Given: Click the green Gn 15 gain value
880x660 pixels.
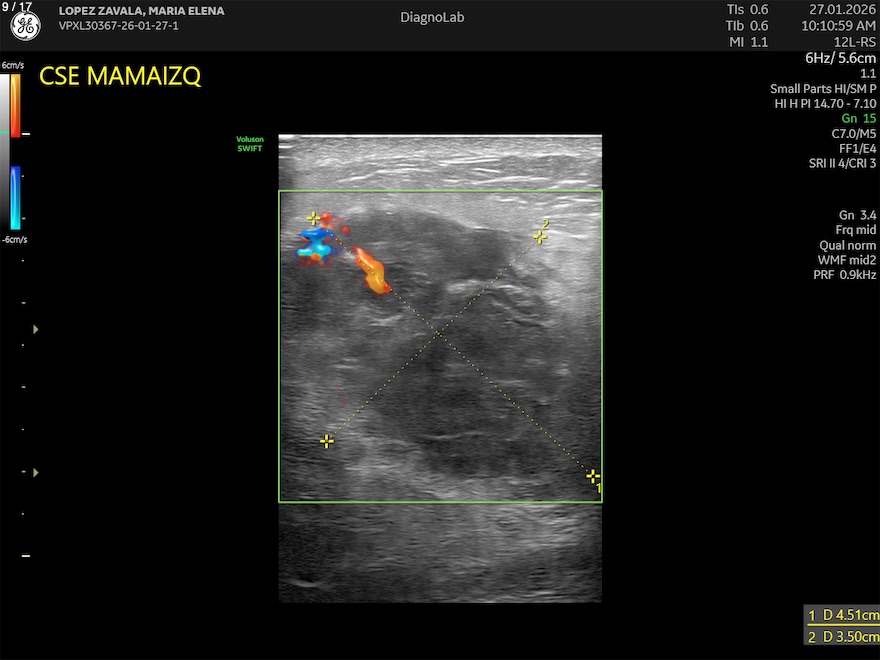Looking at the screenshot, I should (858, 118).
